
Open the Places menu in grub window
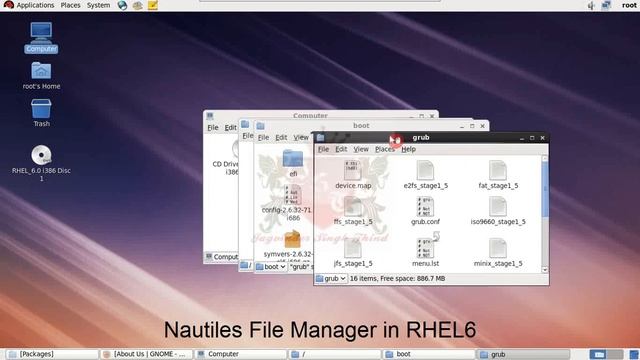tap(385, 149)
